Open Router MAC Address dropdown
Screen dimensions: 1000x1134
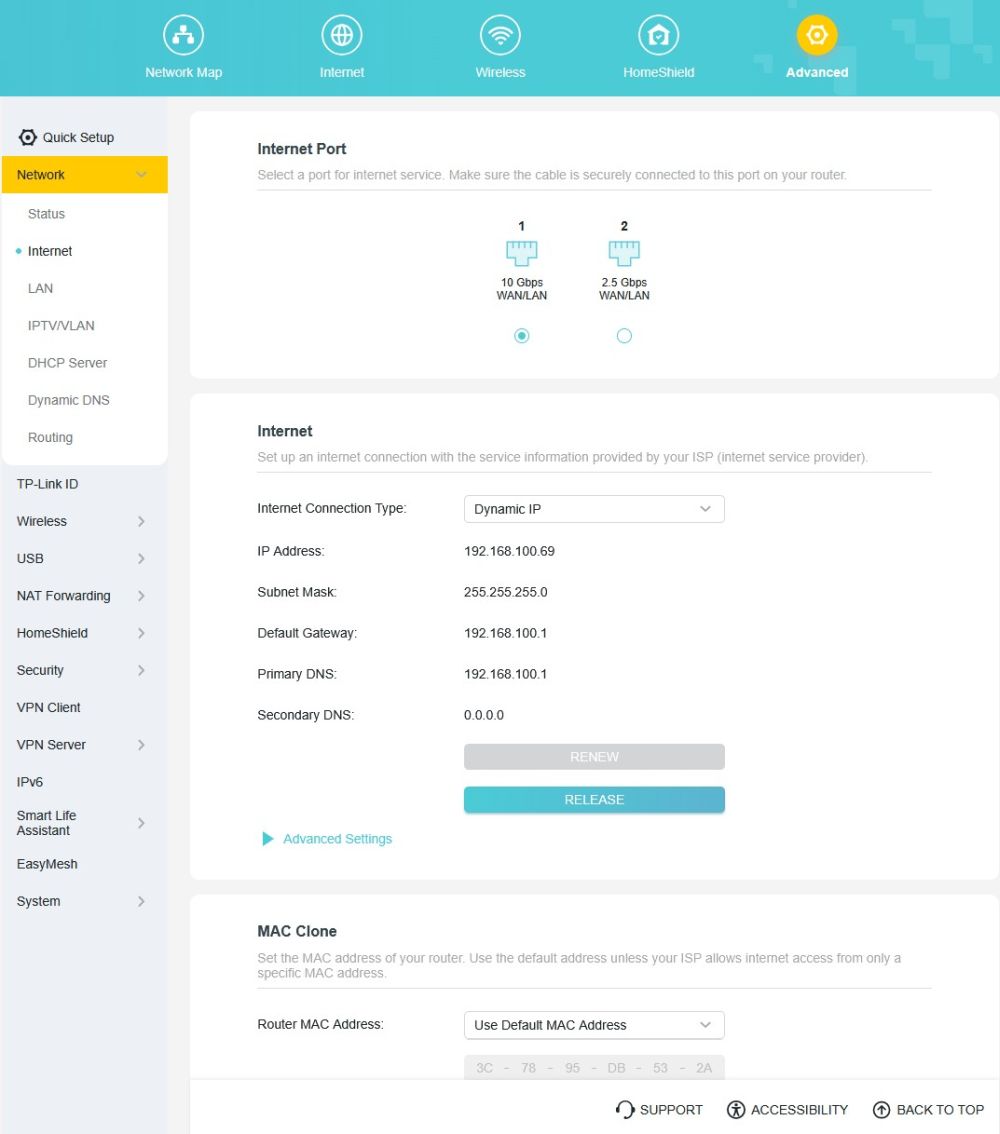click(594, 1025)
